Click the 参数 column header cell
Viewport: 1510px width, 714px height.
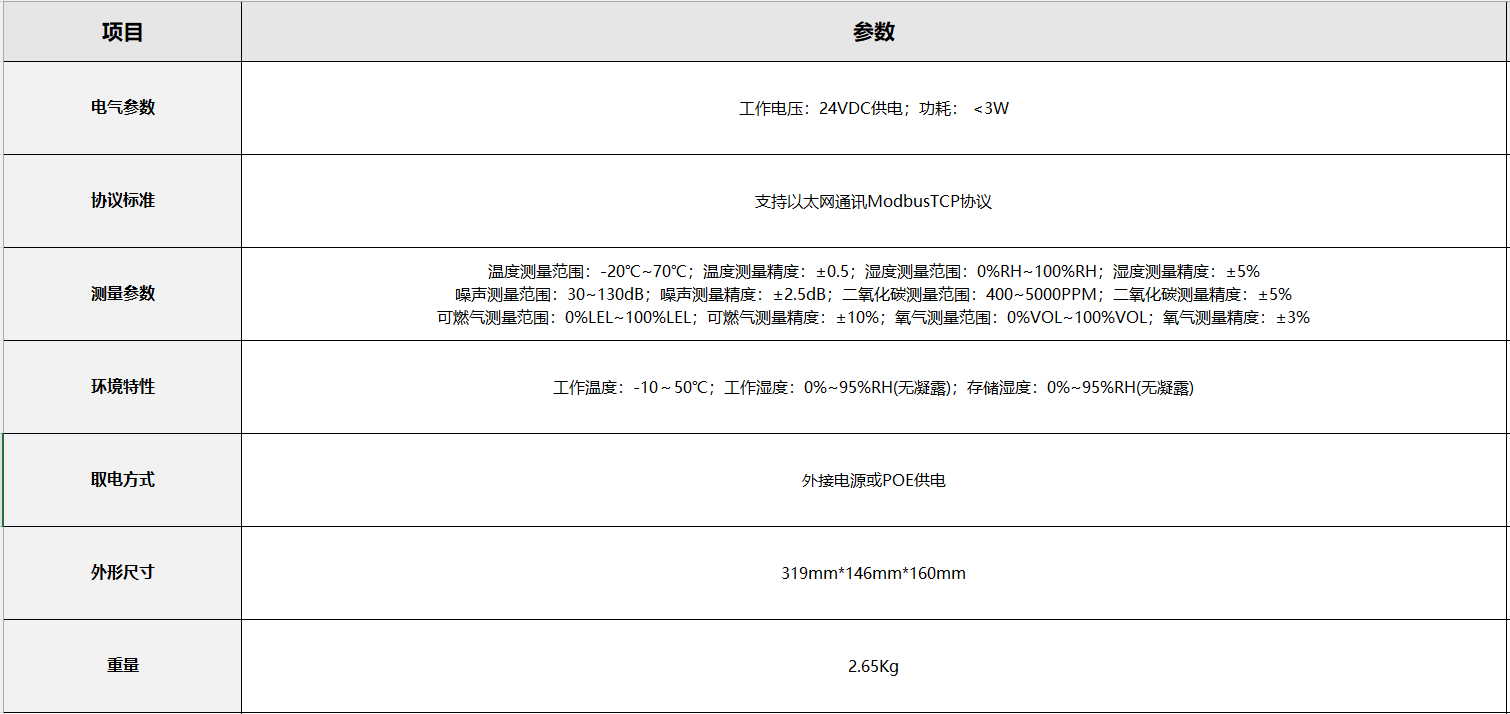[873, 32]
